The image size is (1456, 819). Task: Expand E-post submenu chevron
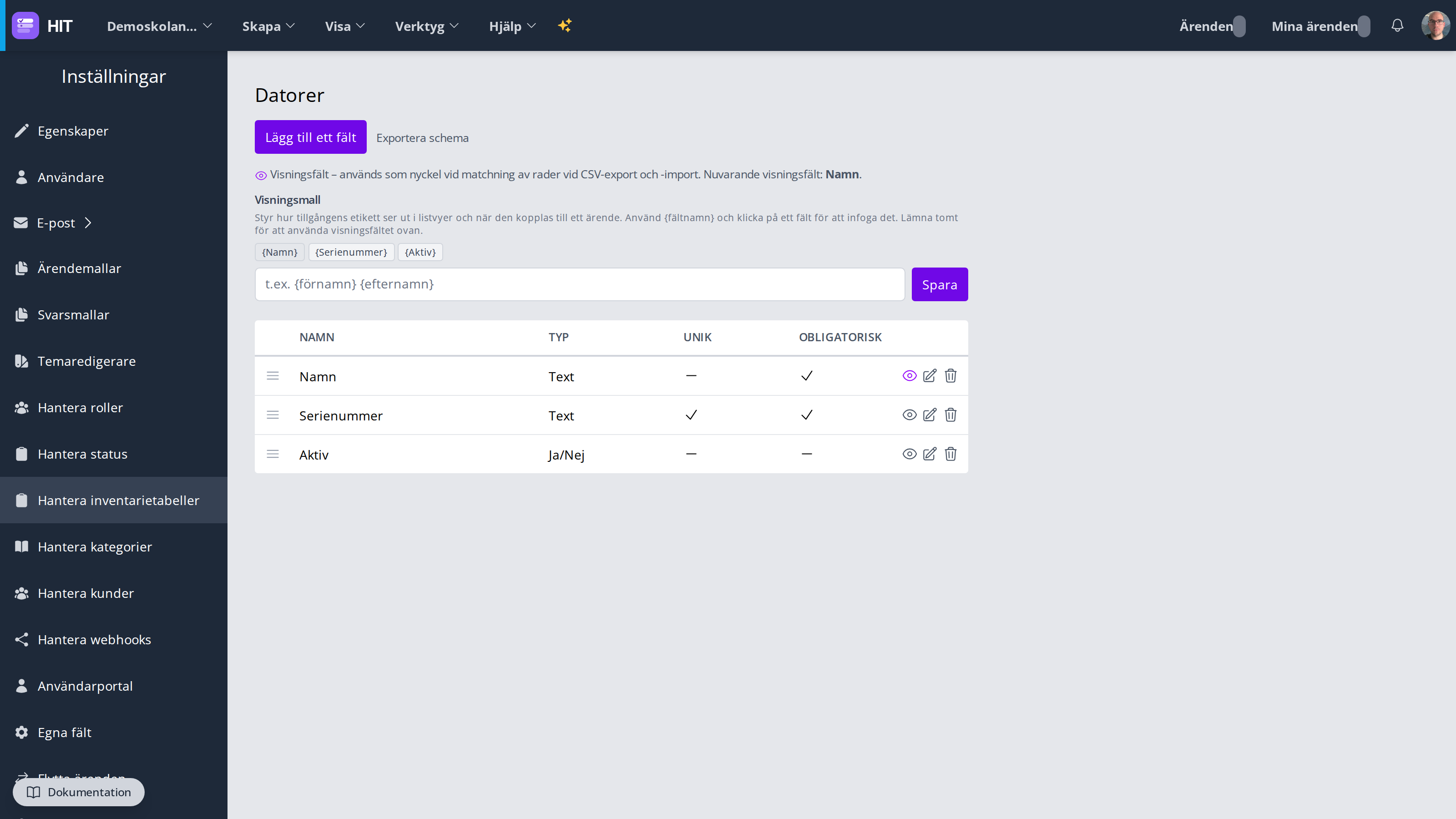pos(88,222)
